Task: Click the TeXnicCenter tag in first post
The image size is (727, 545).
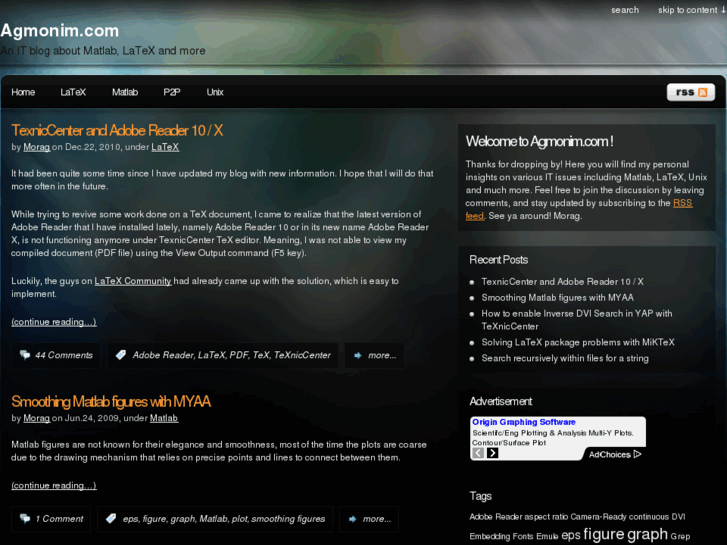Action: click(x=302, y=355)
